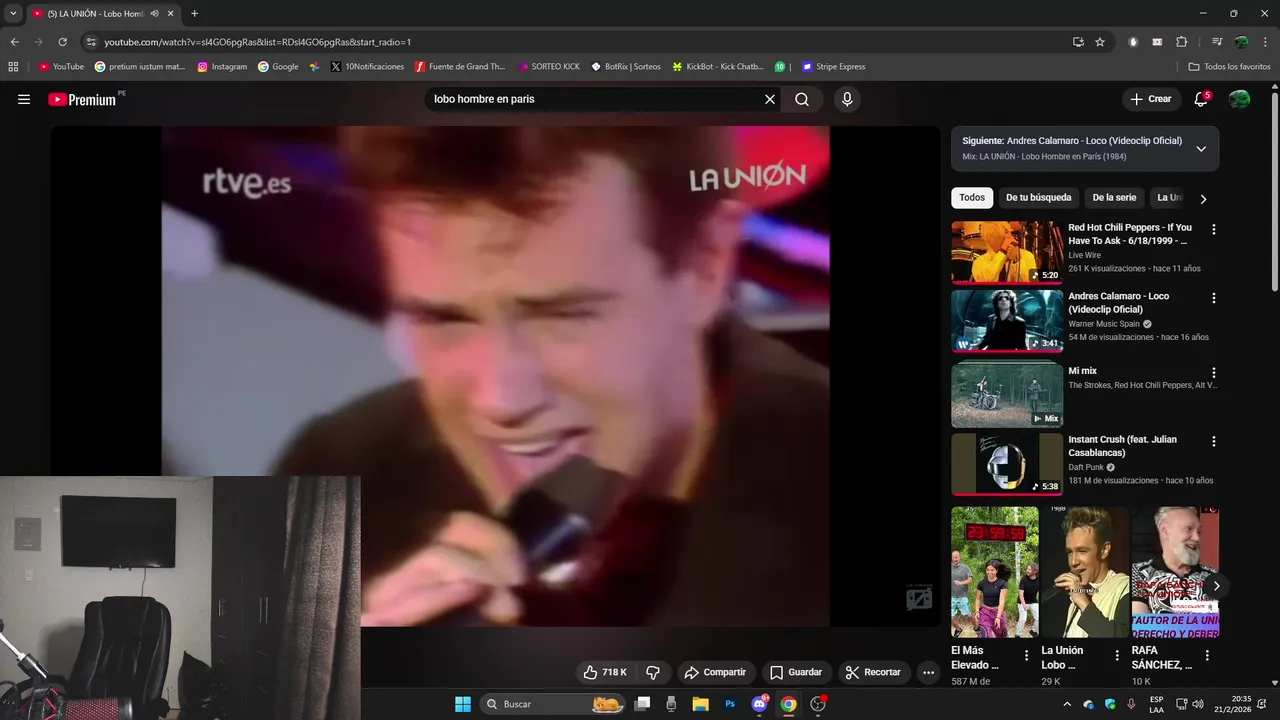The image size is (1280, 720).
Task: Open new tab with plus button
Action: (194, 13)
